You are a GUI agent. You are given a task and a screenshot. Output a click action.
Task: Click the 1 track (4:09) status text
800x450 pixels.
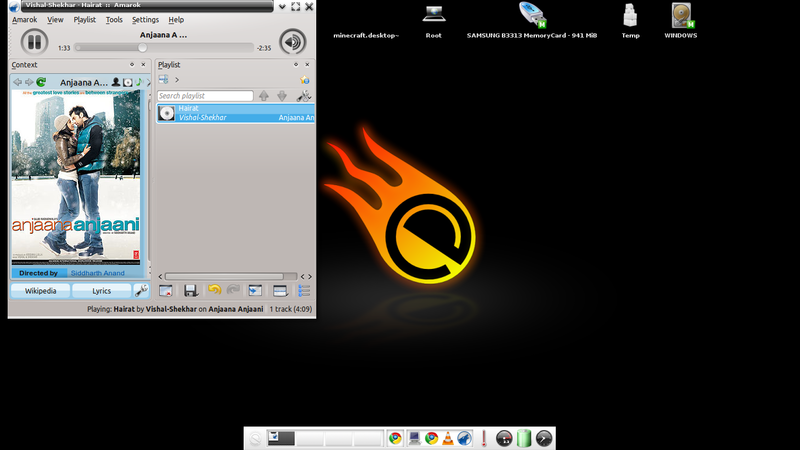point(290,309)
